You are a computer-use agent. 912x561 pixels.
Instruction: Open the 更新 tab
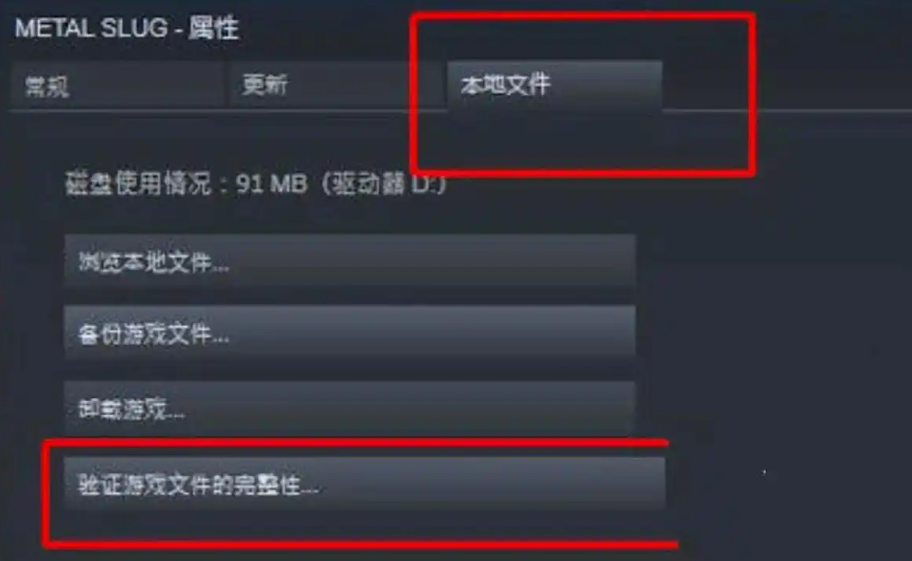(x=336, y=85)
